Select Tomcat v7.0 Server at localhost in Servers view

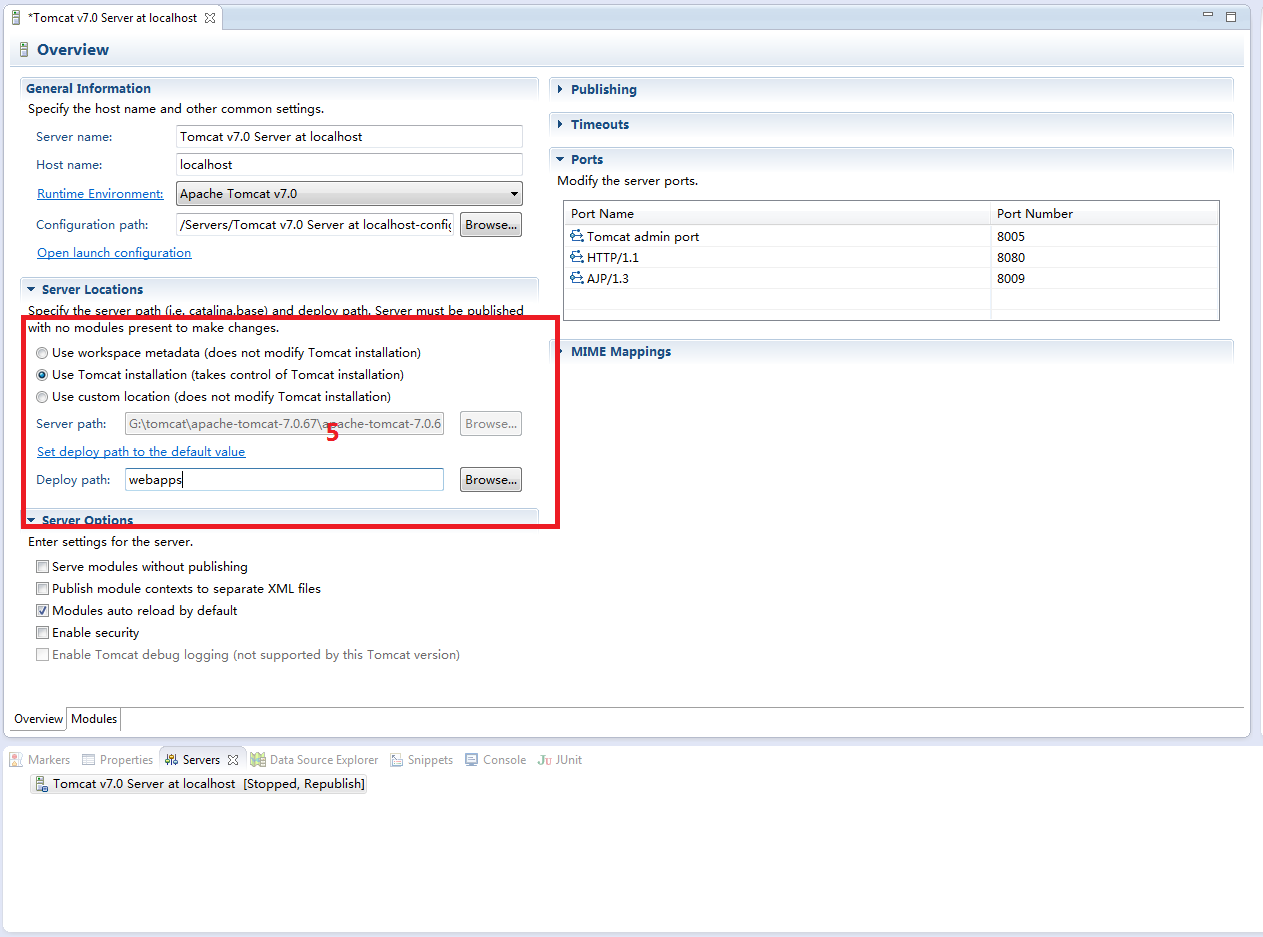(x=199, y=785)
